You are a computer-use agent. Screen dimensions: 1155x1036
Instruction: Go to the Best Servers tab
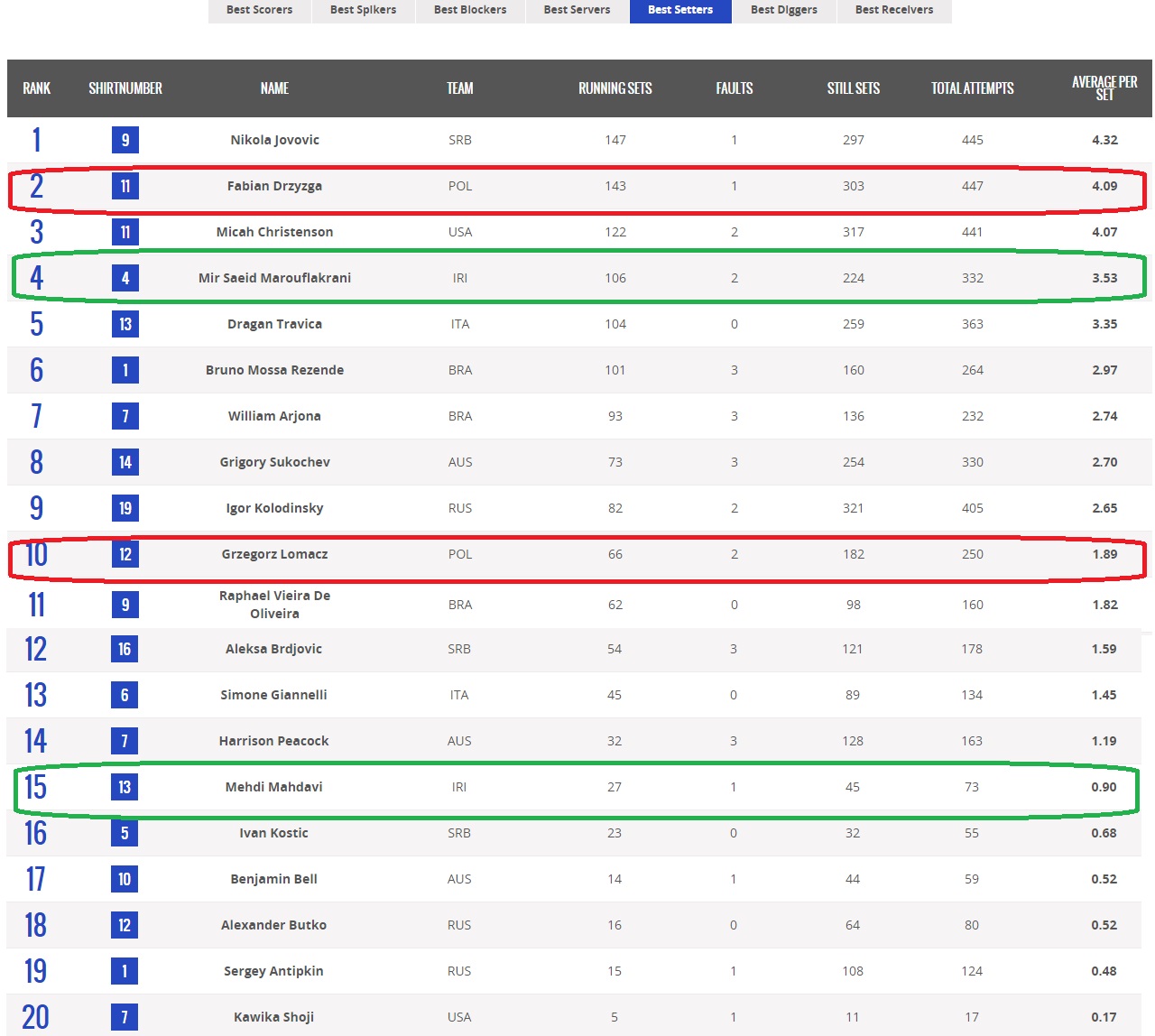tap(577, 10)
